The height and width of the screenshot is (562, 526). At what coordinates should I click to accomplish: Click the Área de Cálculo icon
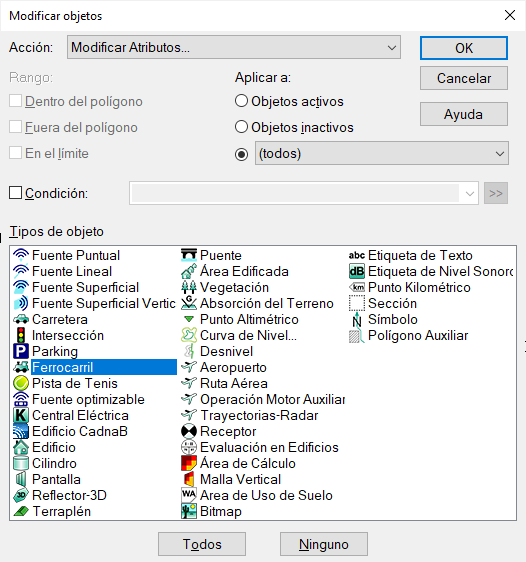[189, 463]
